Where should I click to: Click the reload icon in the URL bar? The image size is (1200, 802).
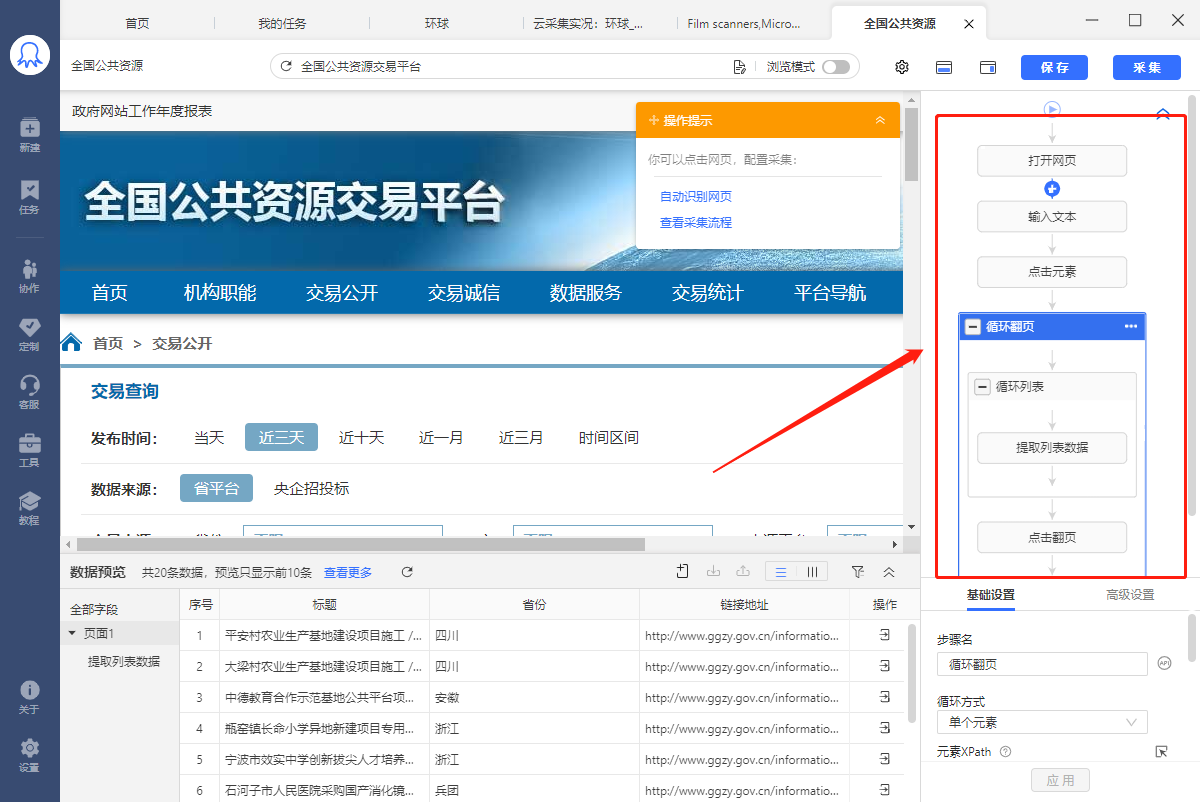coord(286,67)
